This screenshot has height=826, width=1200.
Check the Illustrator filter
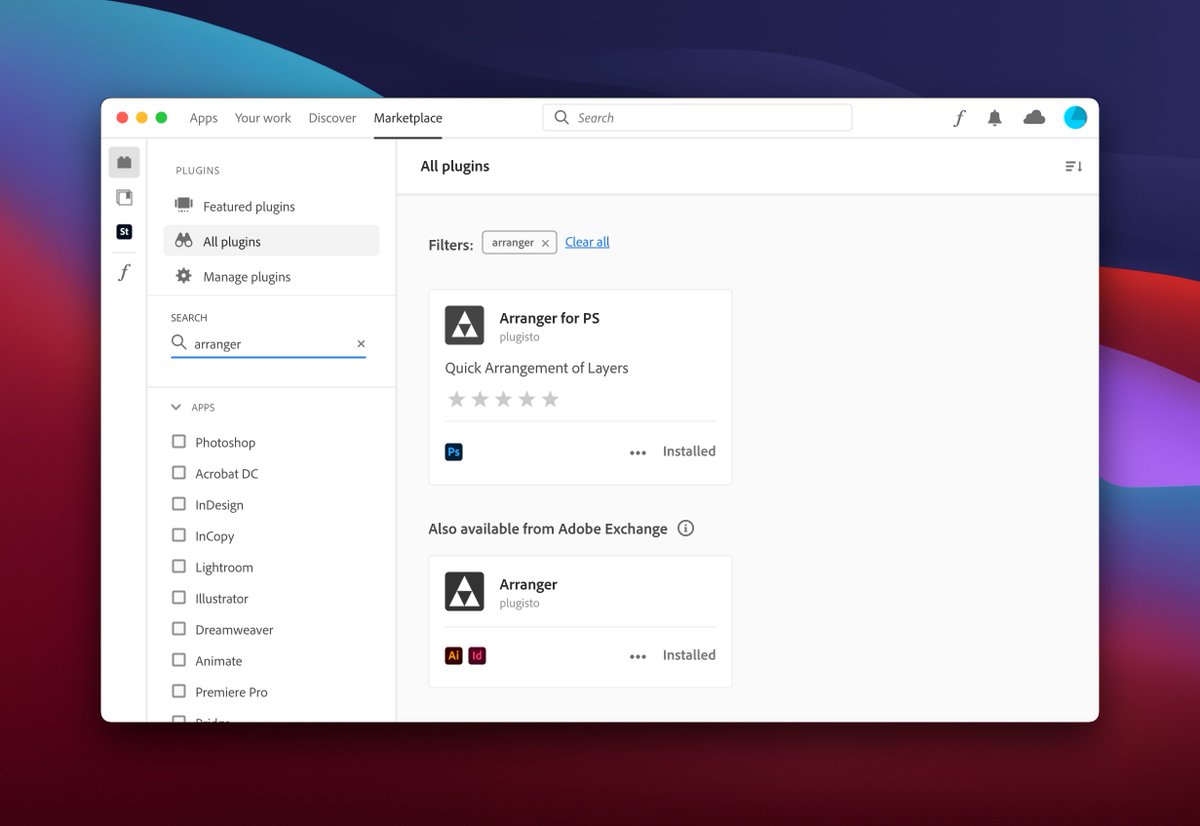click(x=179, y=597)
